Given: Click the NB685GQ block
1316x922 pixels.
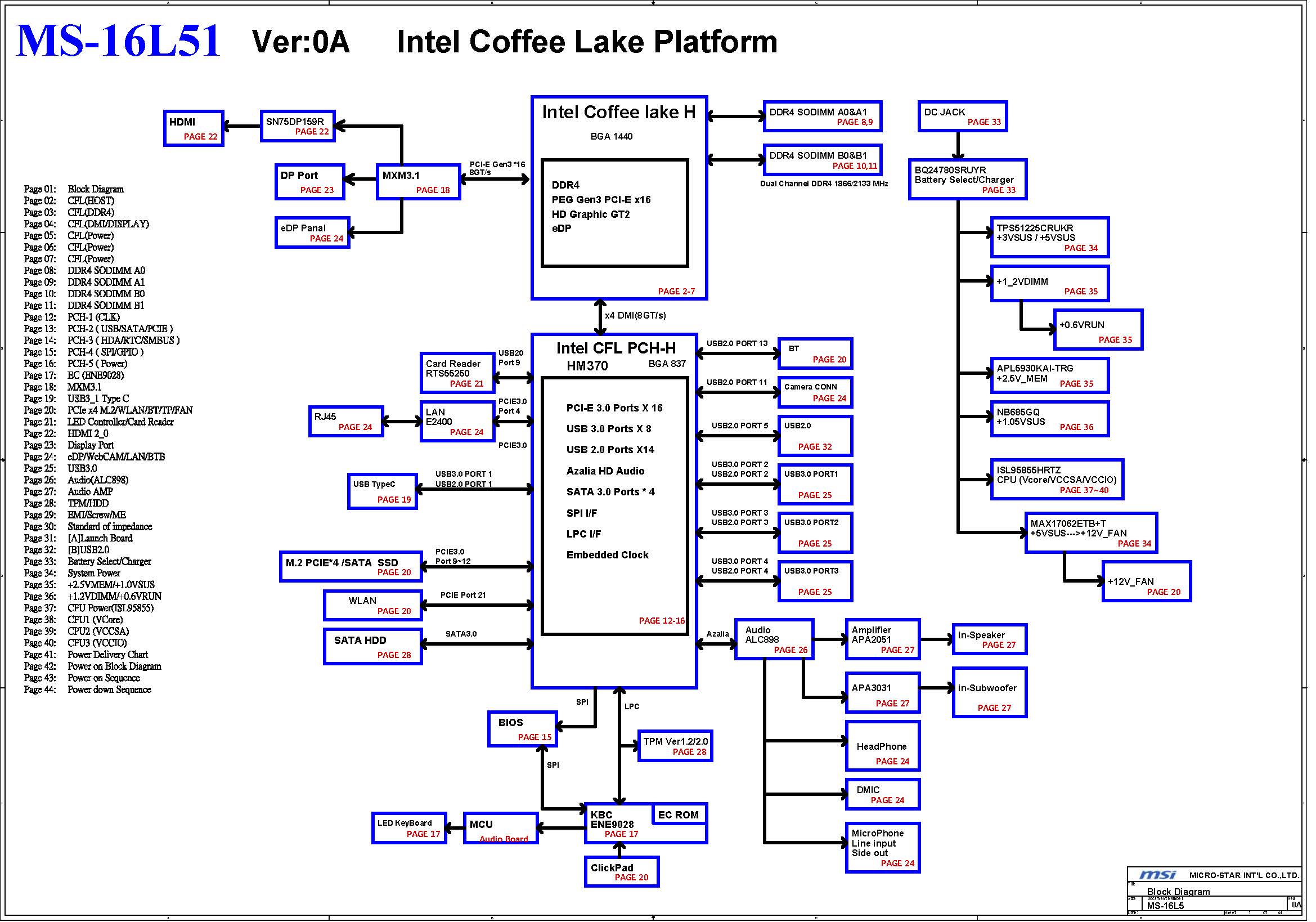Looking at the screenshot, I should click(x=1050, y=419).
